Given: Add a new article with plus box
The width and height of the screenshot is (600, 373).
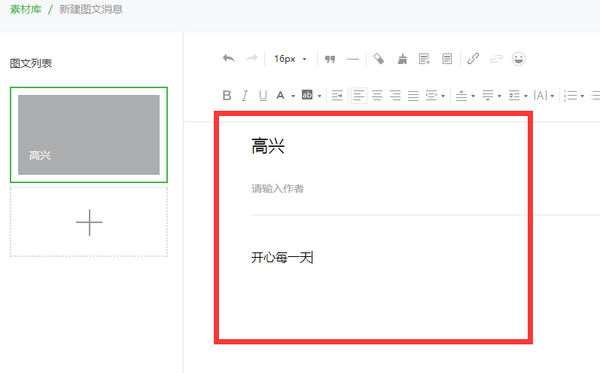Looking at the screenshot, I should [x=89, y=222].
